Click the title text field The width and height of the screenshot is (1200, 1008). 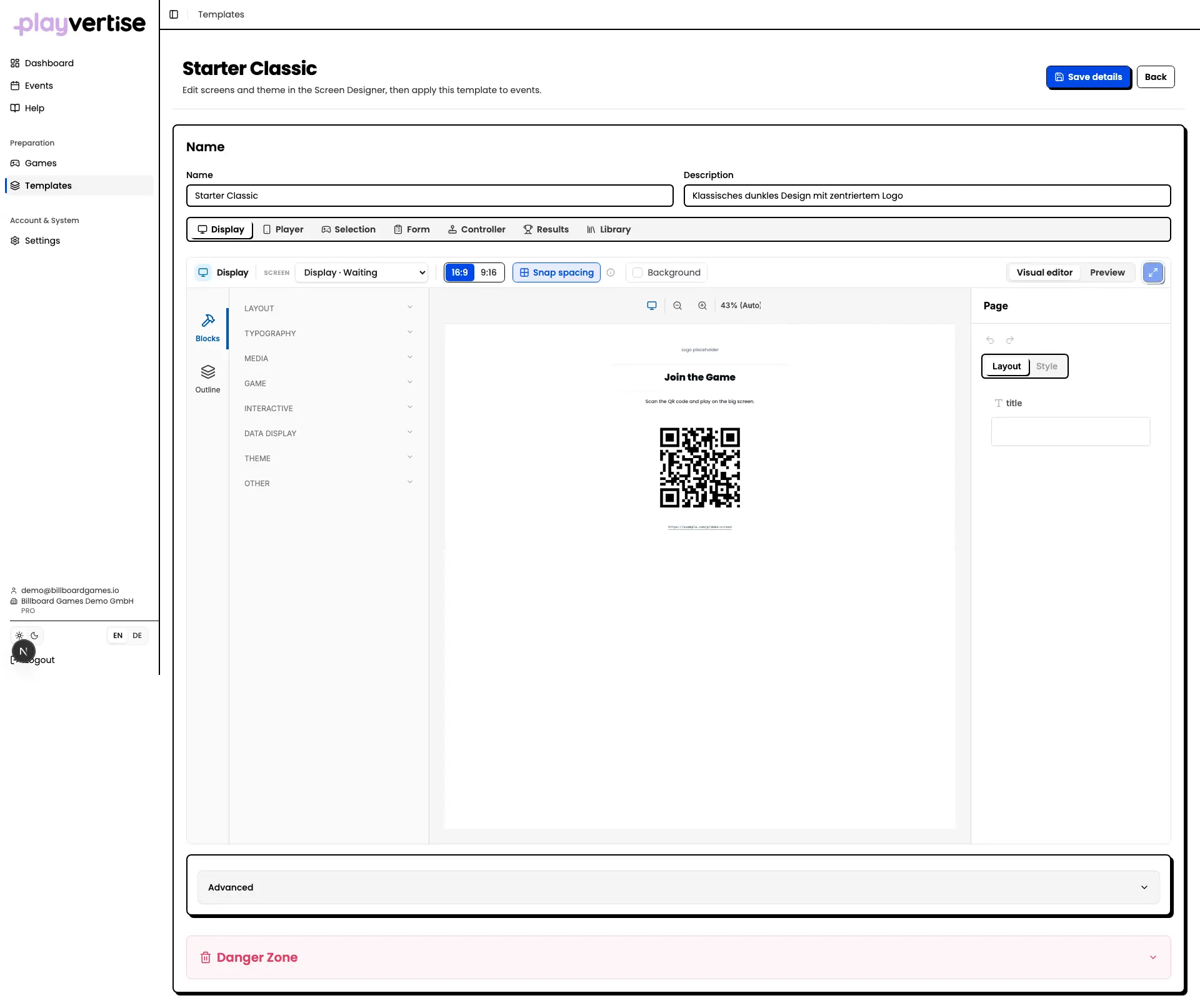pos(1071,432)
